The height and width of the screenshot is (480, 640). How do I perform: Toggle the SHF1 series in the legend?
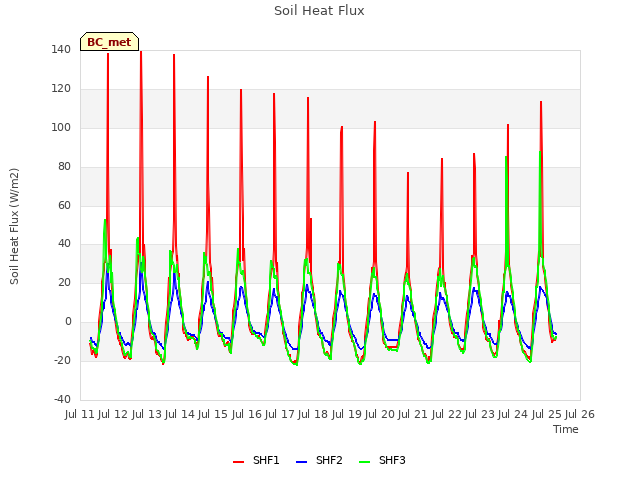[x=256, y=460]
